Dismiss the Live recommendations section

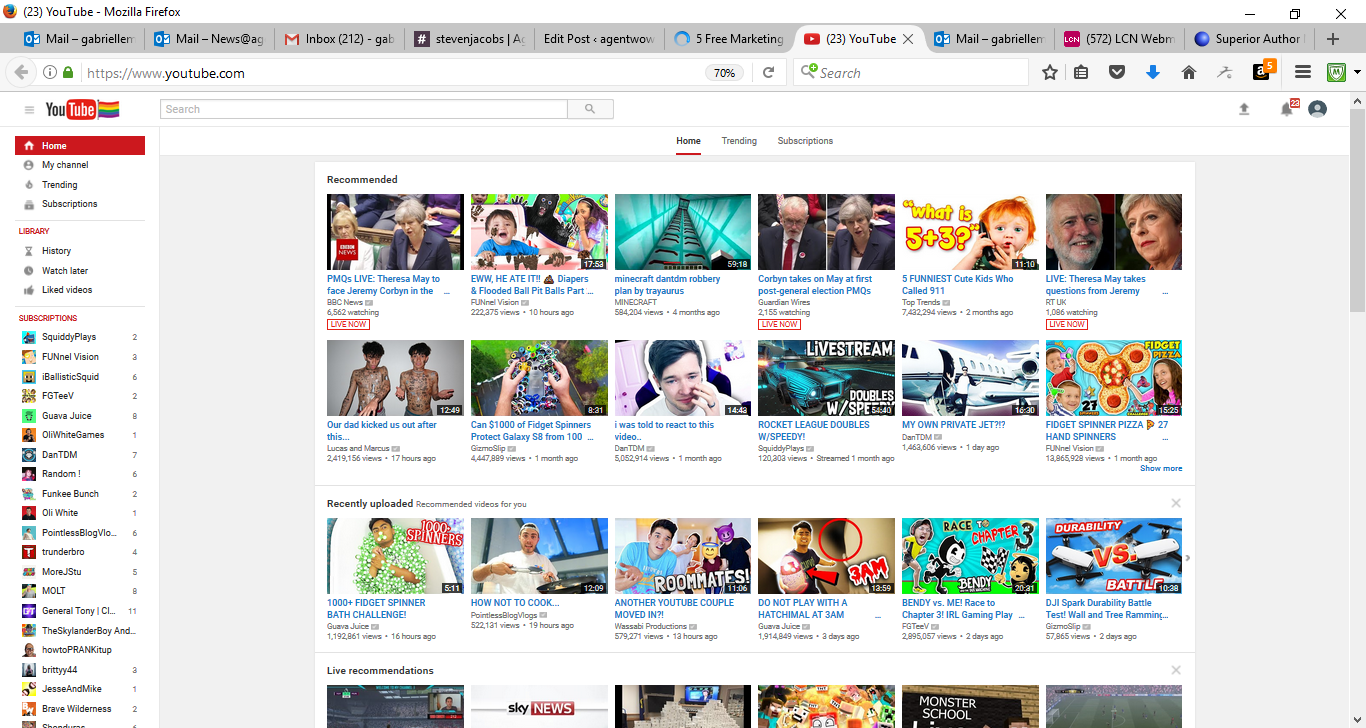(x=1176, y=670)
